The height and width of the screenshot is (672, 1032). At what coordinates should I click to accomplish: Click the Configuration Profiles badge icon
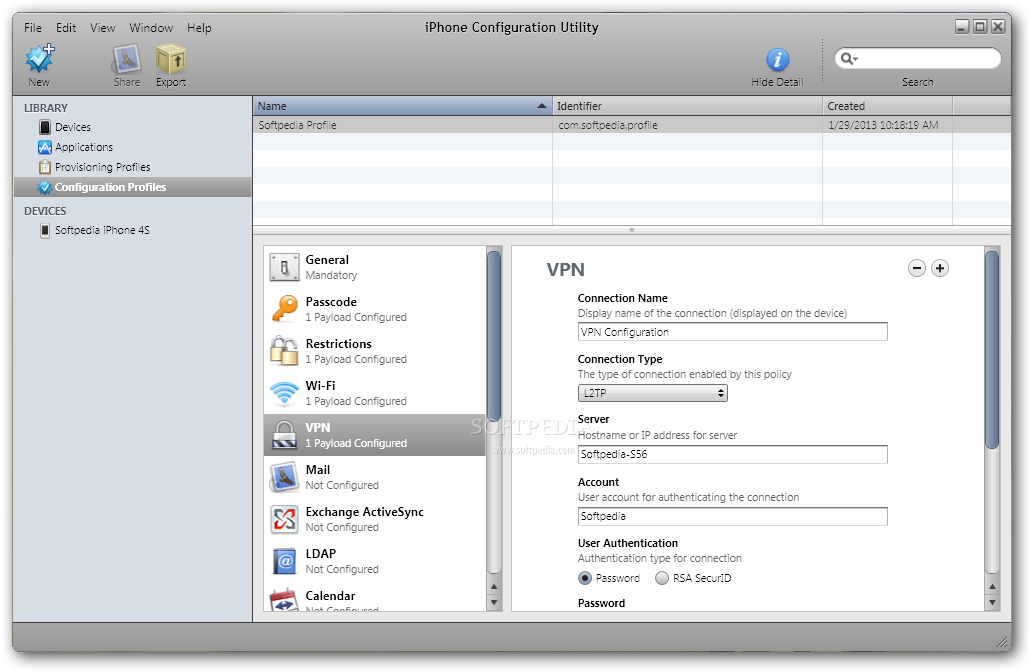click(x=45, y=188)
